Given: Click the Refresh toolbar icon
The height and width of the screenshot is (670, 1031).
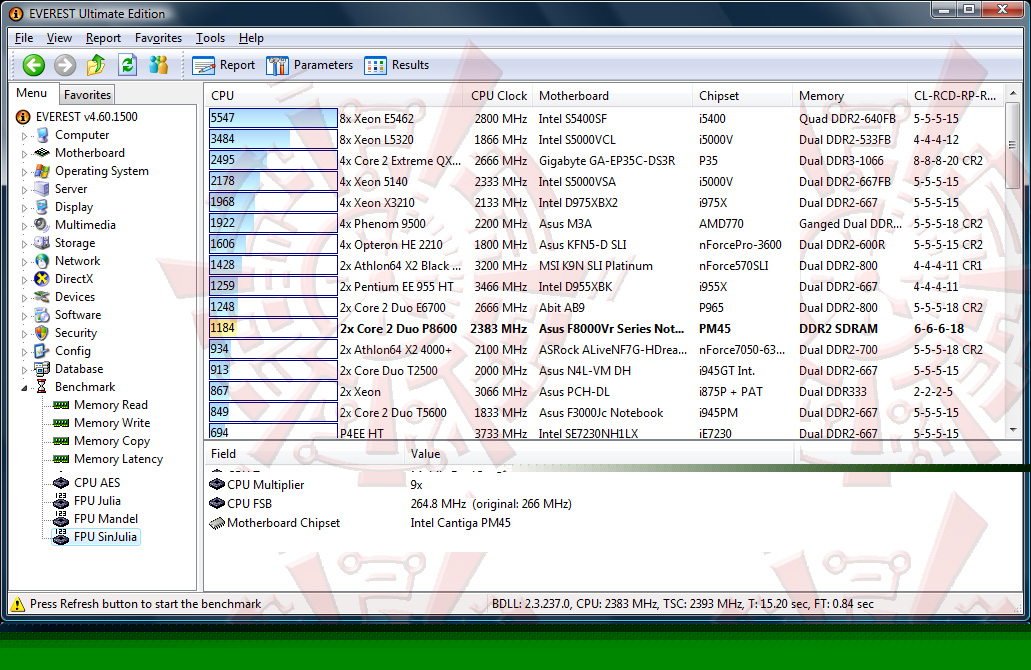Looking at the screenshot, I should tap(128, 64).
